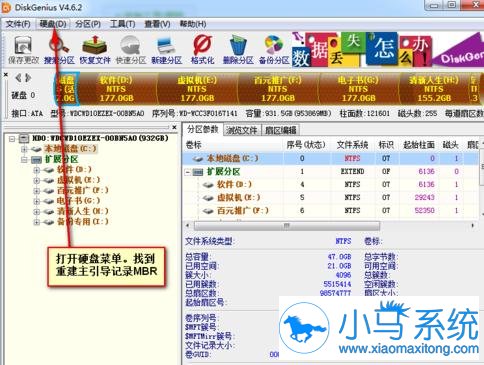Click the 恢复文件 toolbar icon
484x365 pixels.
pyautogui.click(x=95, y=50)
